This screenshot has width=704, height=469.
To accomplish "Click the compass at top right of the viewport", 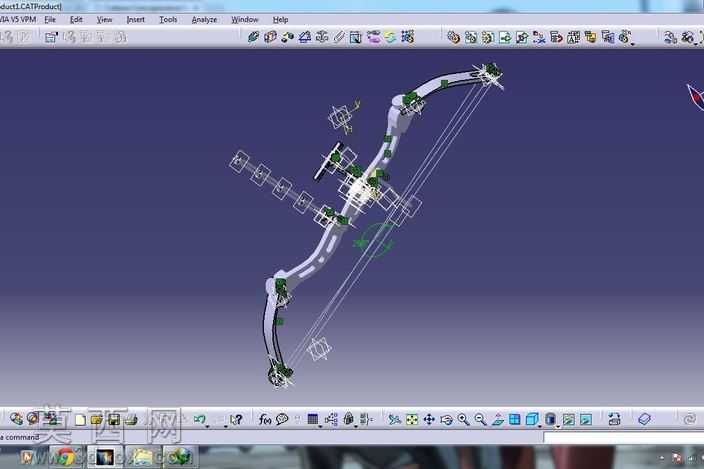I will click(x=695, y=96).
